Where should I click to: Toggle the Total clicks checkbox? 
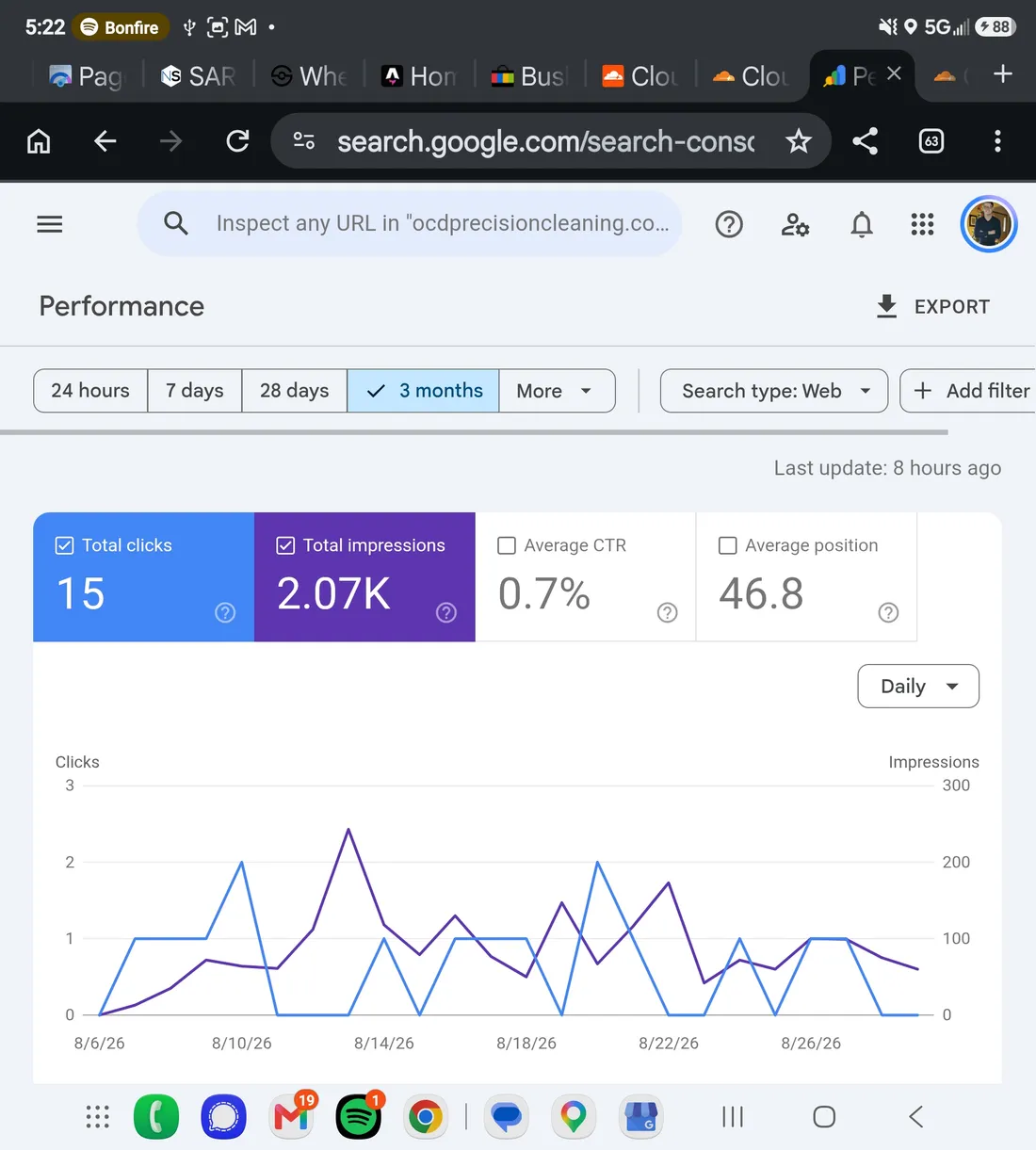click(64, 545)
